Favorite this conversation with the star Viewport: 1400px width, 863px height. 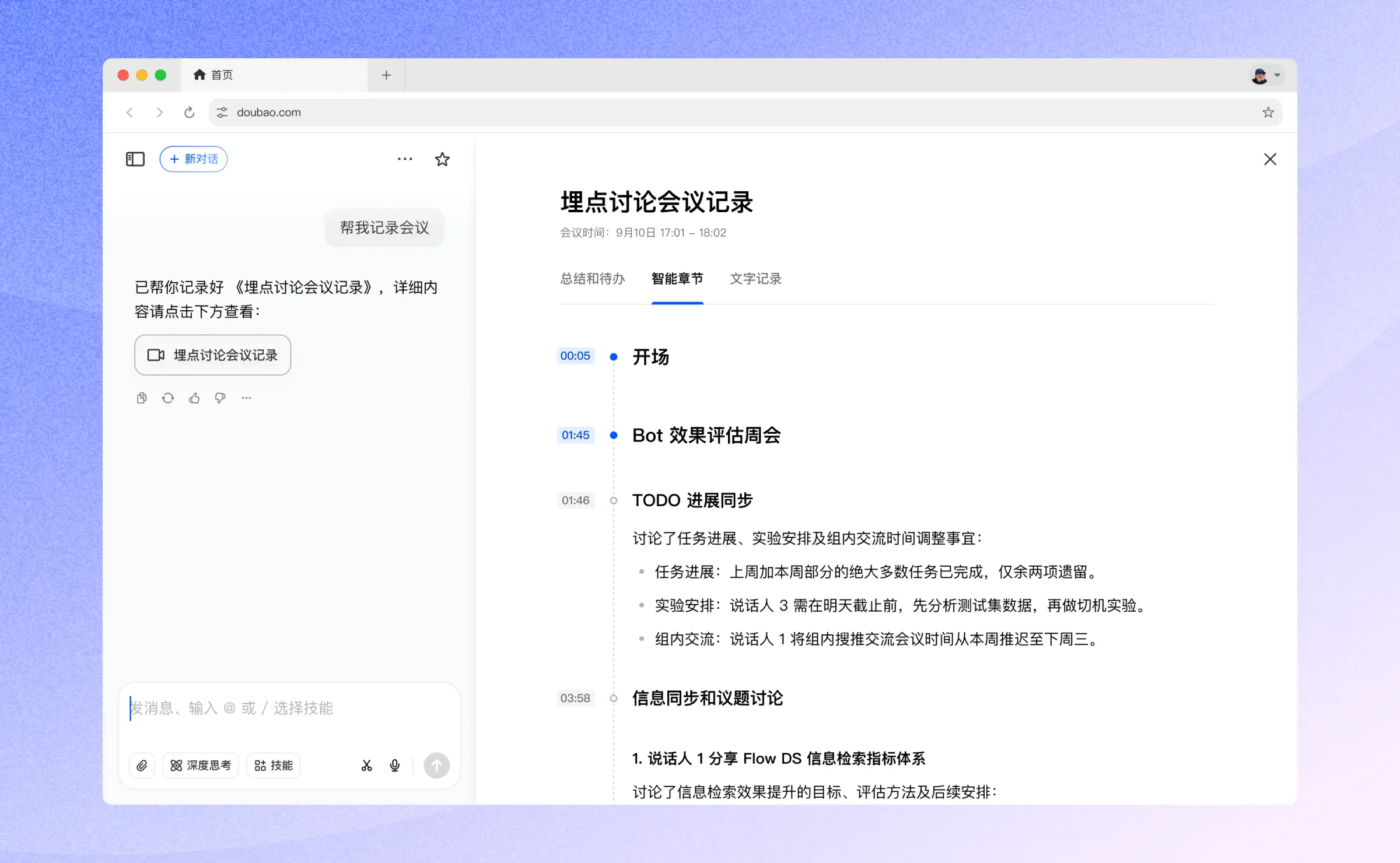coord(442,159)
